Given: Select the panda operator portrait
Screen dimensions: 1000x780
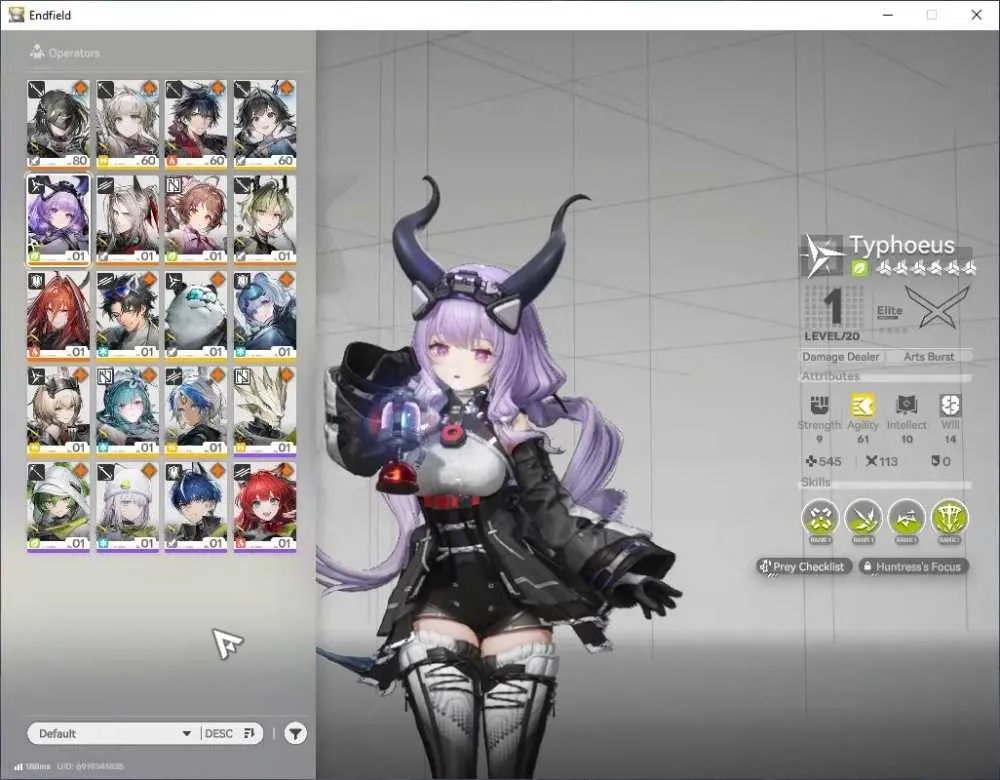Looking at the screenshot, I should pos(196,316).
